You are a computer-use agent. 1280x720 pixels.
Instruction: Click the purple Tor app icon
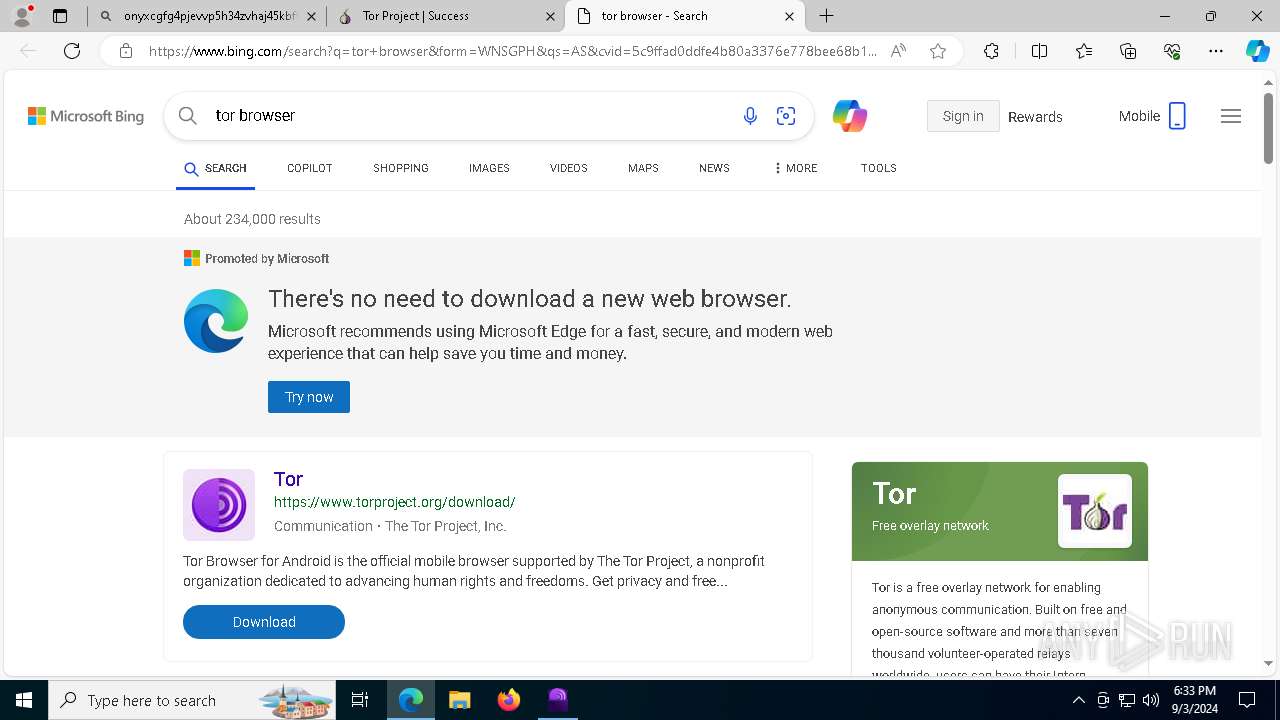pos(219,505)
